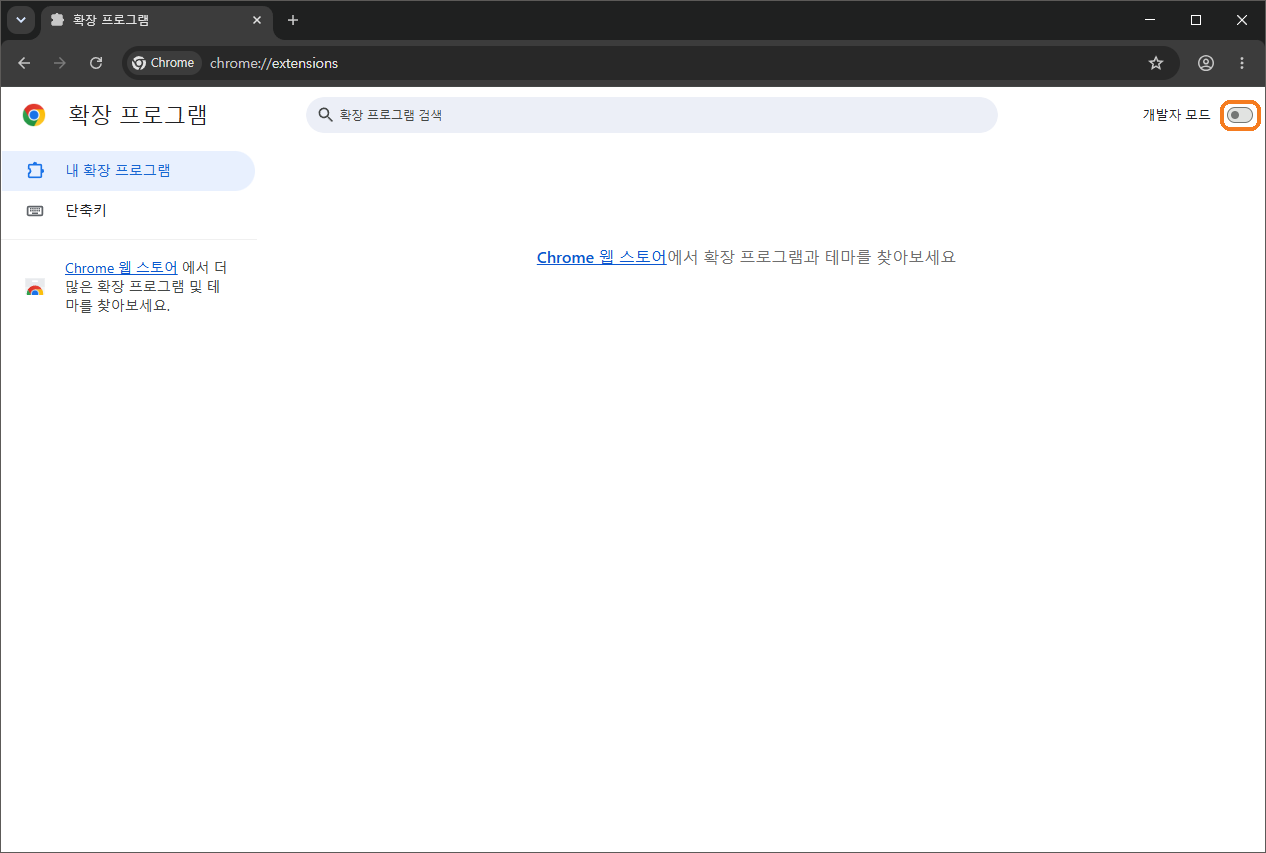This screenshot has width=1266, height=853.
Task: Open 단축키 in sidebar
Action: 128,211
